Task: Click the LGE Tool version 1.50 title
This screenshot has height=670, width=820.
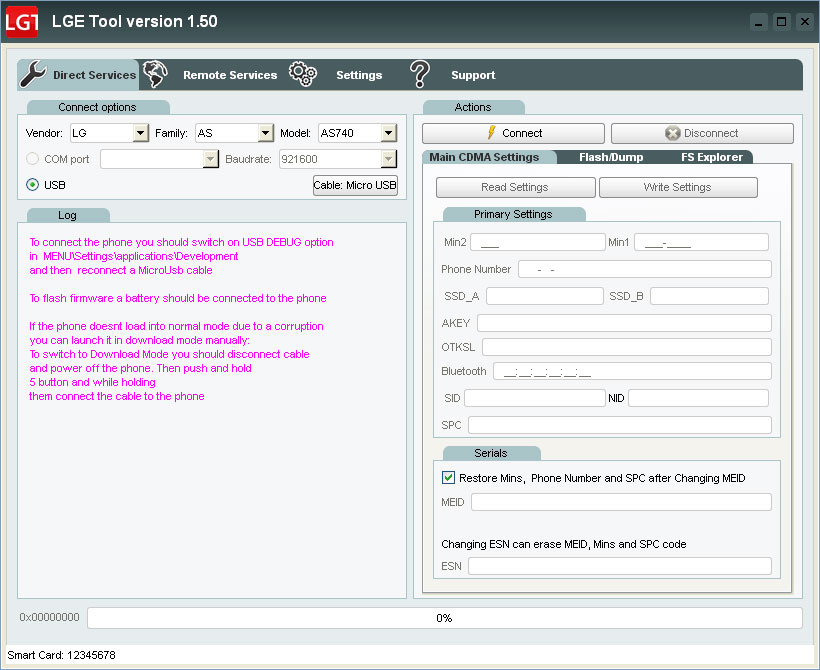Action: (134, 21)
